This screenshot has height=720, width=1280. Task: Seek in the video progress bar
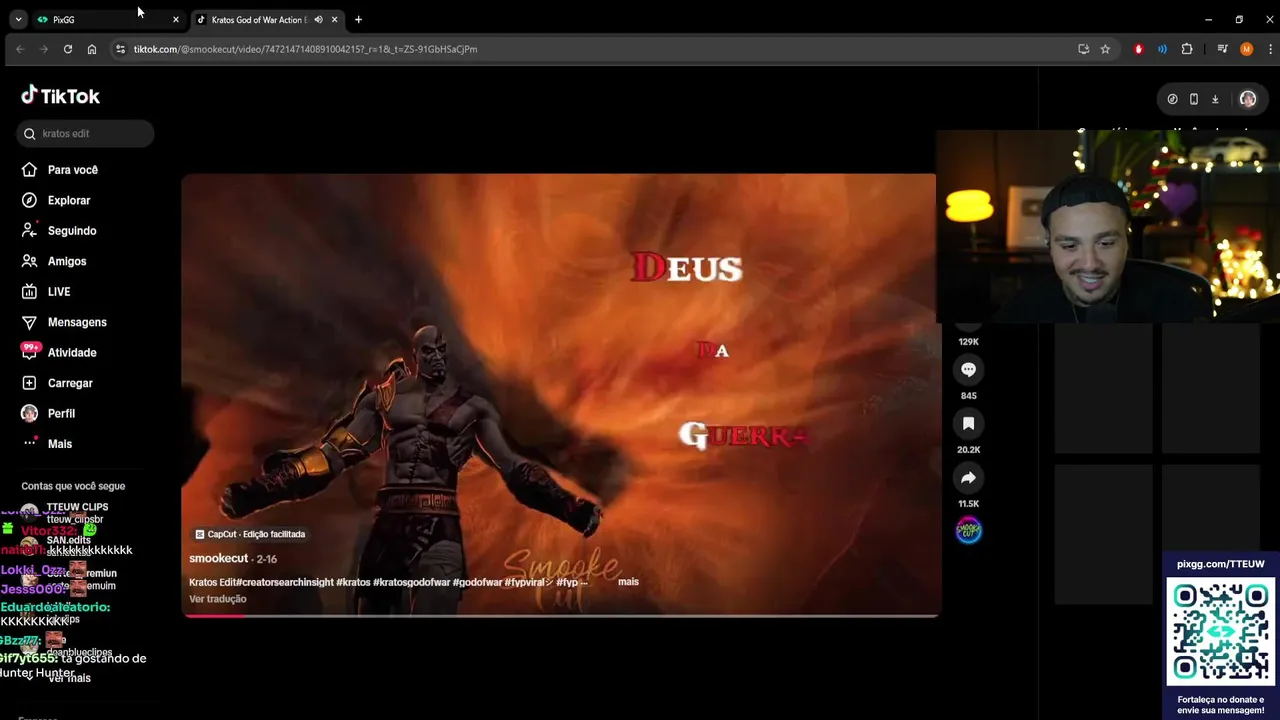click(x=559, y=615)
